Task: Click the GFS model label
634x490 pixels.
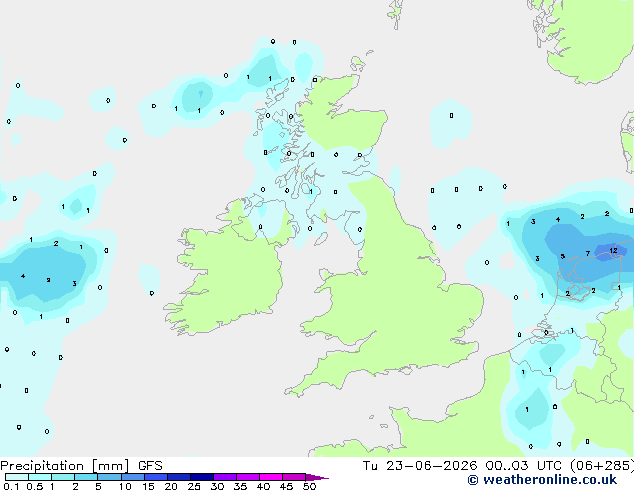Action: coord(150,466)
